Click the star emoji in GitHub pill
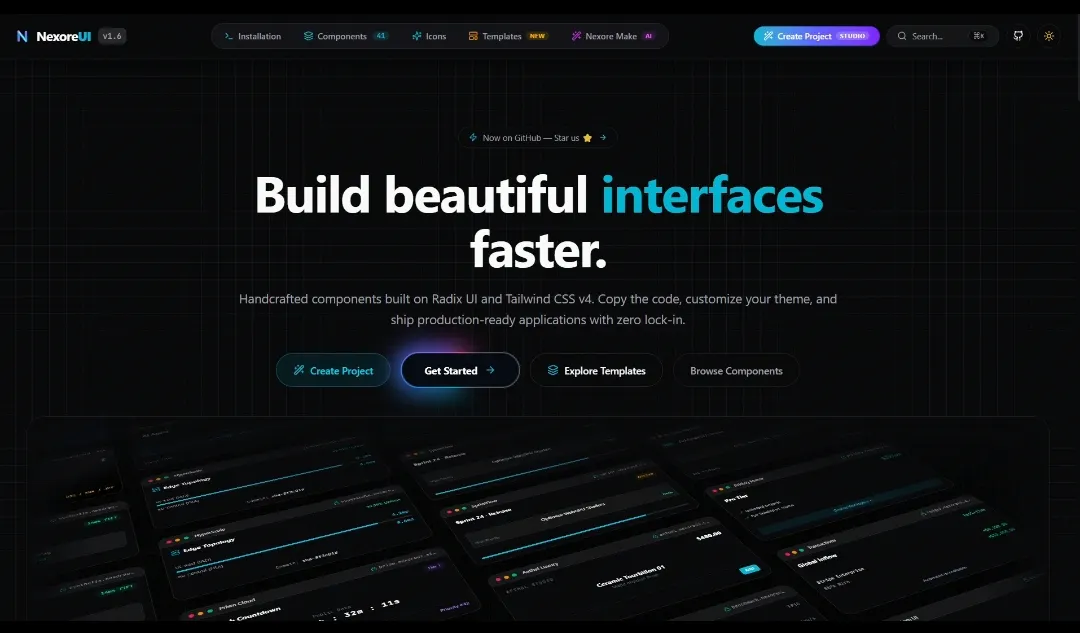The width and height of the screenshot is (1080, 633). (x=588, y=138)
